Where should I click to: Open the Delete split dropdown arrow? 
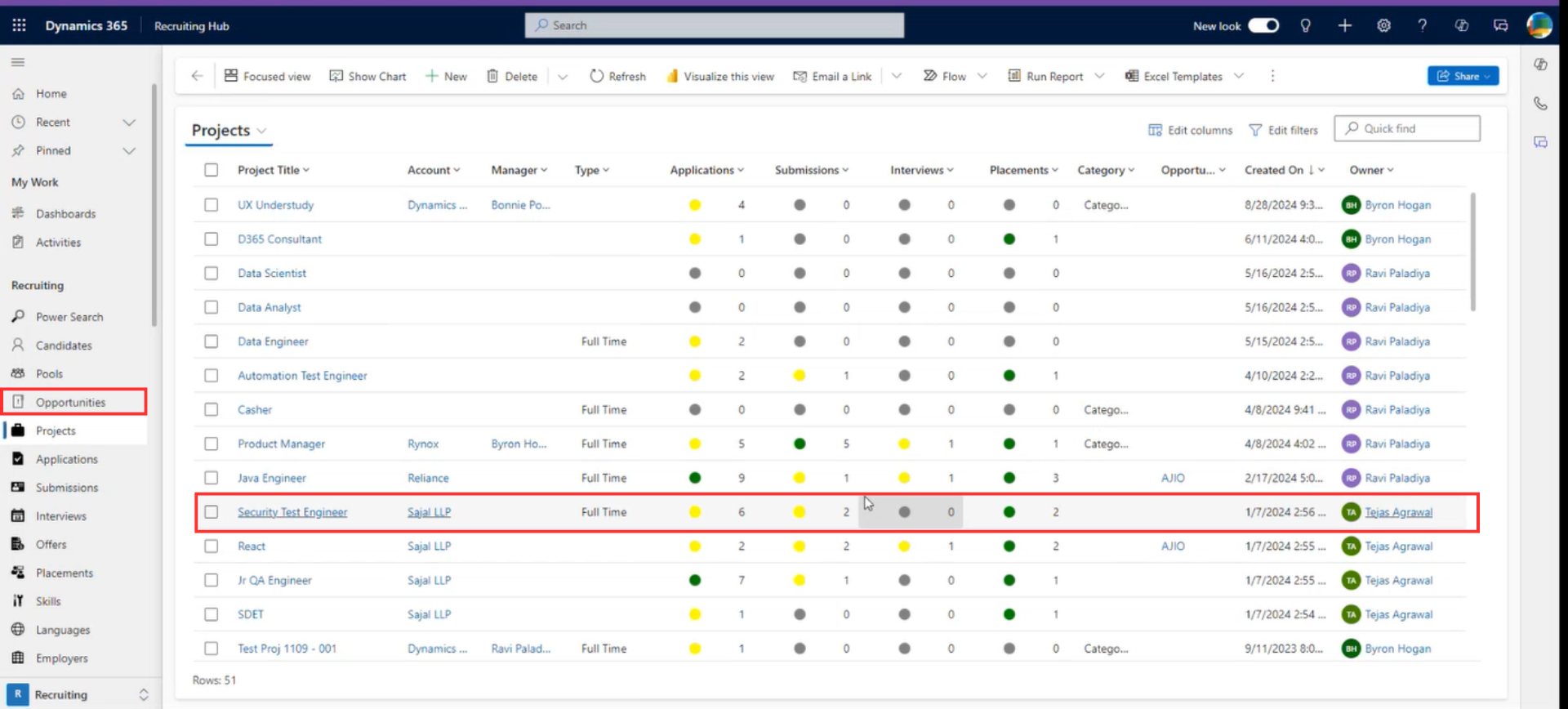[x=563, y=76]
